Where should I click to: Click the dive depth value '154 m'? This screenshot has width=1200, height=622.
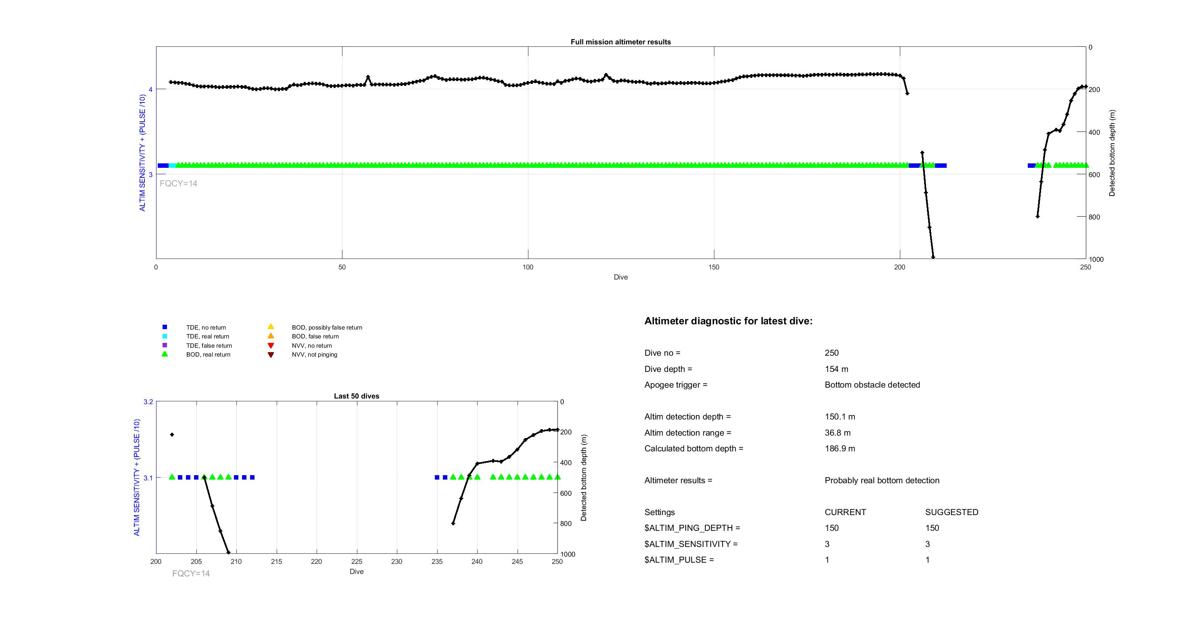pyautogui.click(x=836, y=369)
